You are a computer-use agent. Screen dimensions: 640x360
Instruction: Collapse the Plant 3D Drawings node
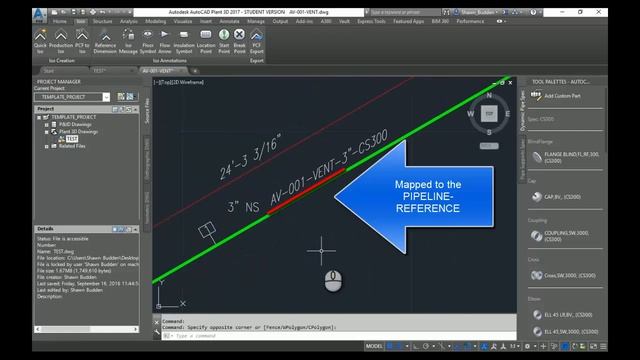47,132
